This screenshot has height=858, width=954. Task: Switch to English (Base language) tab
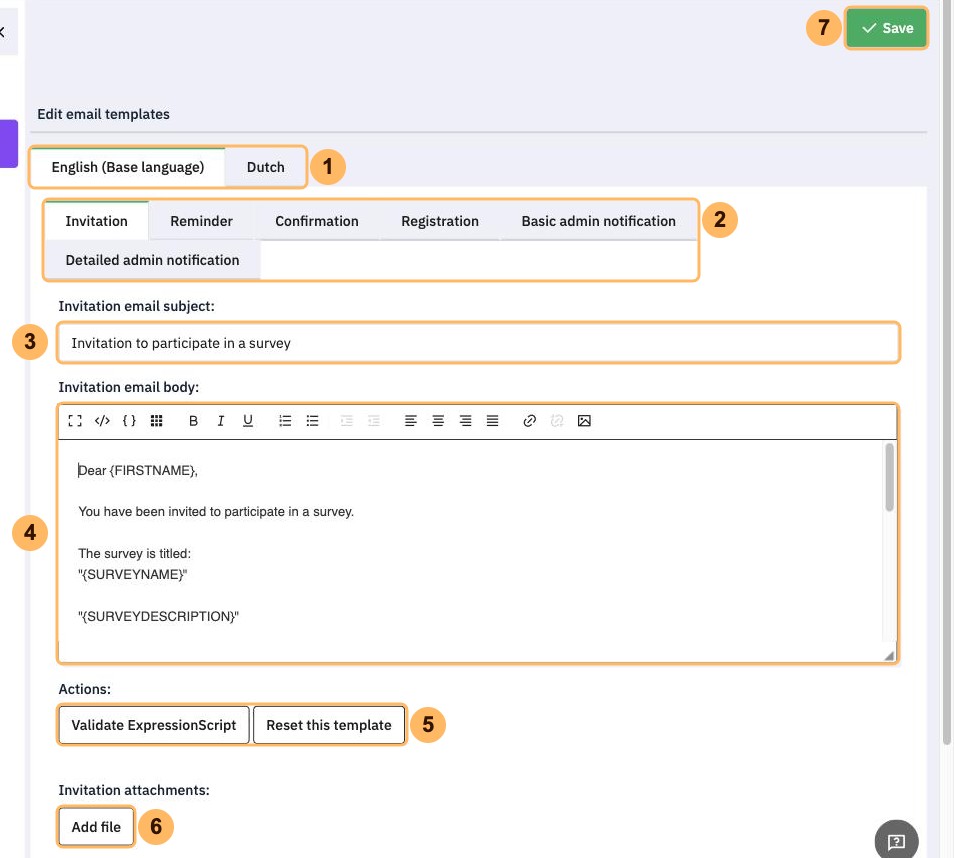(128, 167)
